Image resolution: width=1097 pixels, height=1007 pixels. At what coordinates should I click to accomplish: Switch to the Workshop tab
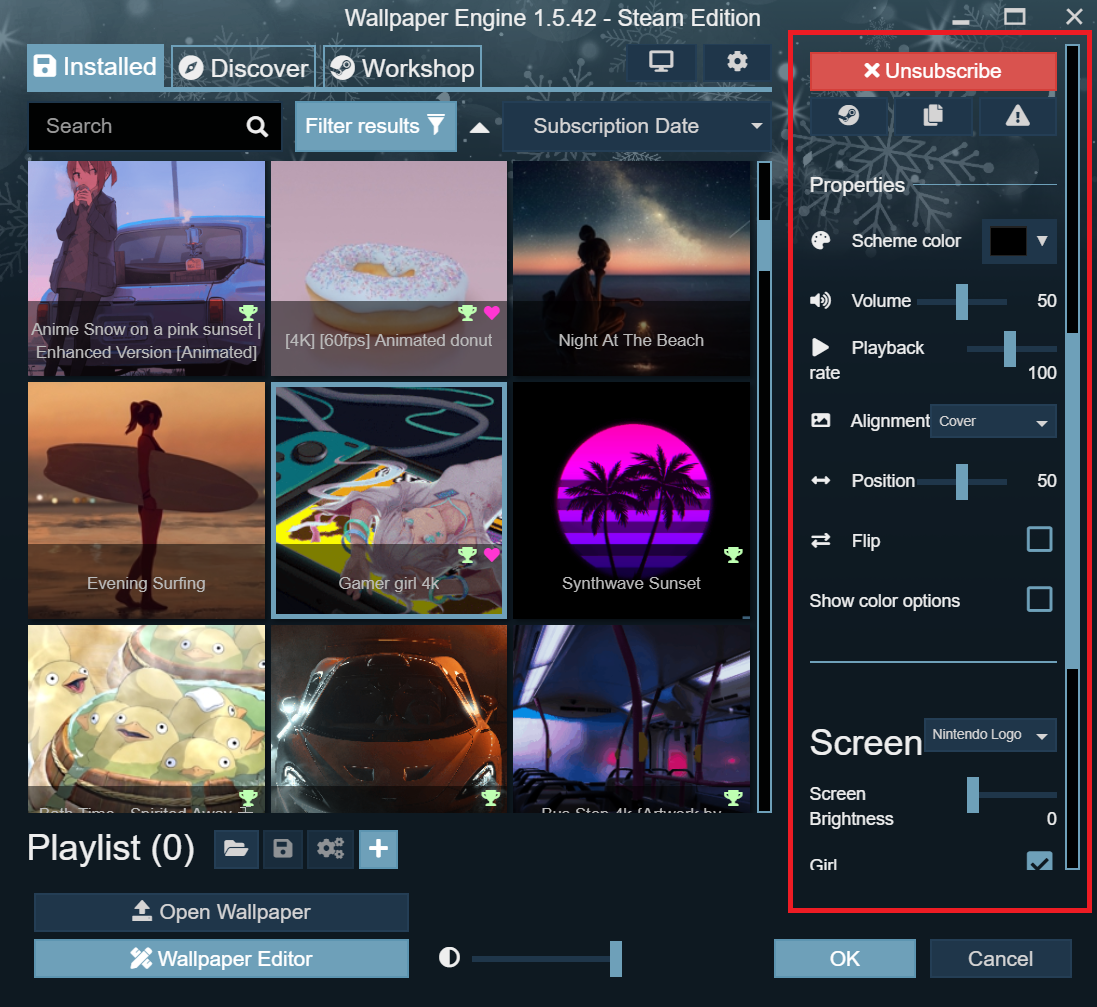tap(402, 68)
